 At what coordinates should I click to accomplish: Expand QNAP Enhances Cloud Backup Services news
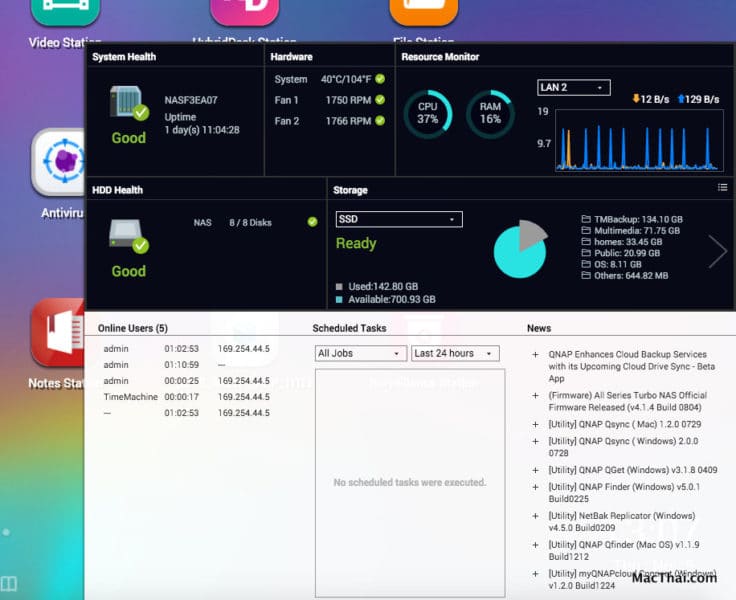pos(535,354)
